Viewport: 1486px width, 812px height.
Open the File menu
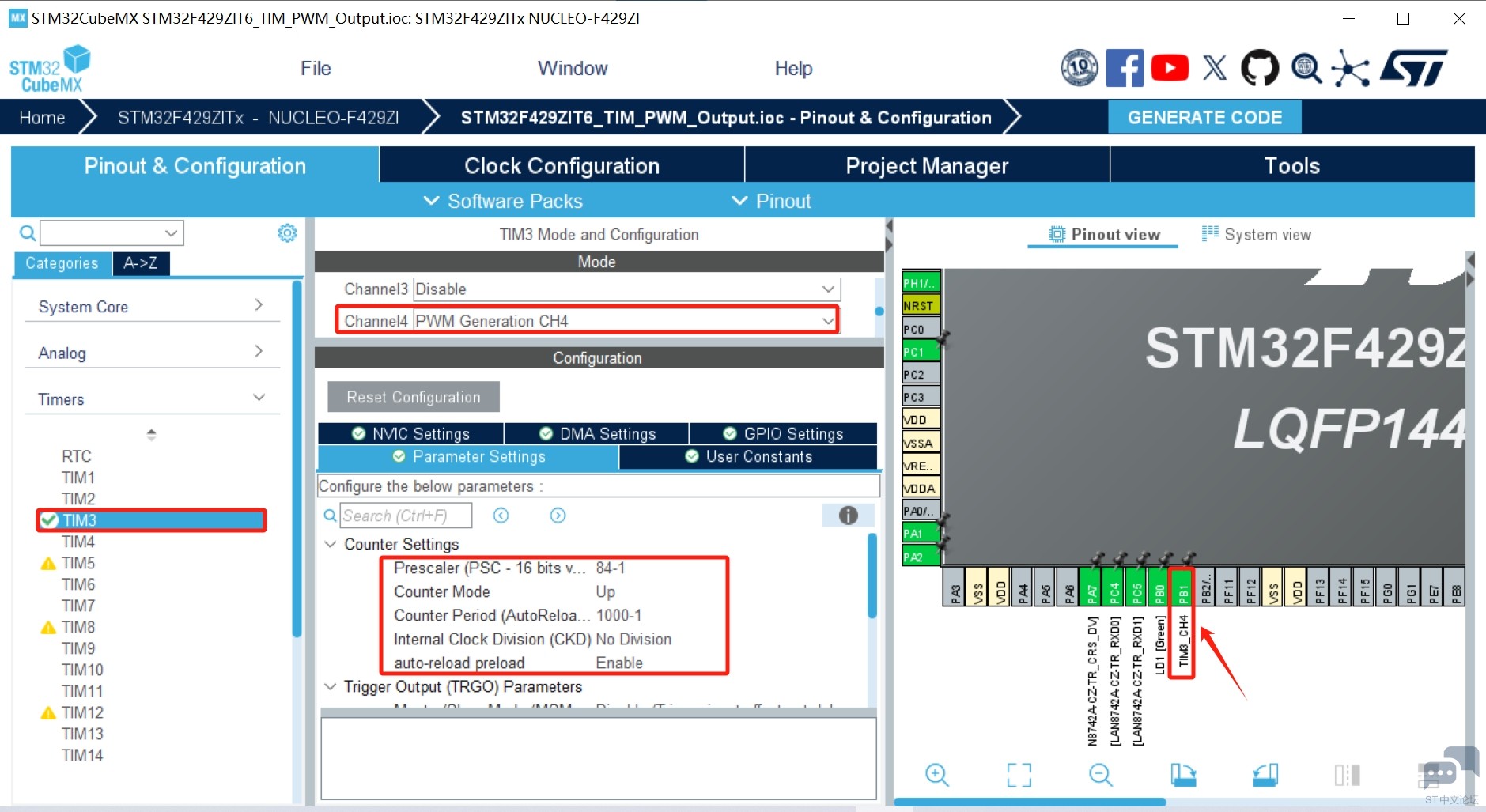316,68
